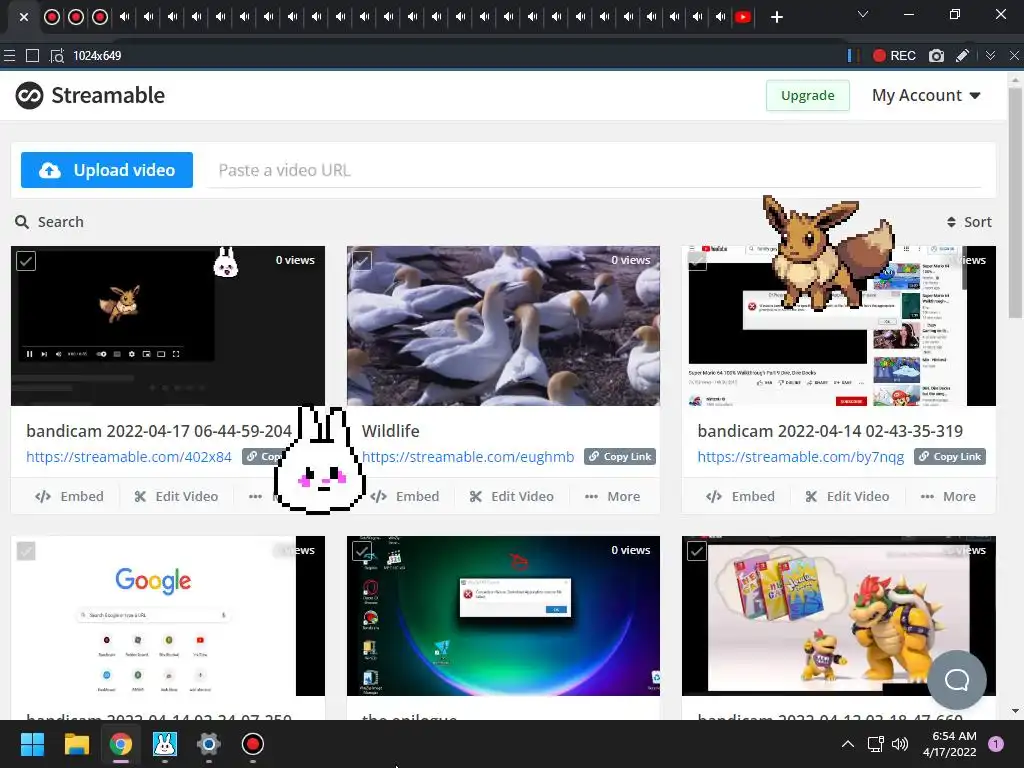Image resolution: width=1024 pixels, height=768 pixels.
Task: Open File Explorer from the taskbar
Action: point(76,744)
